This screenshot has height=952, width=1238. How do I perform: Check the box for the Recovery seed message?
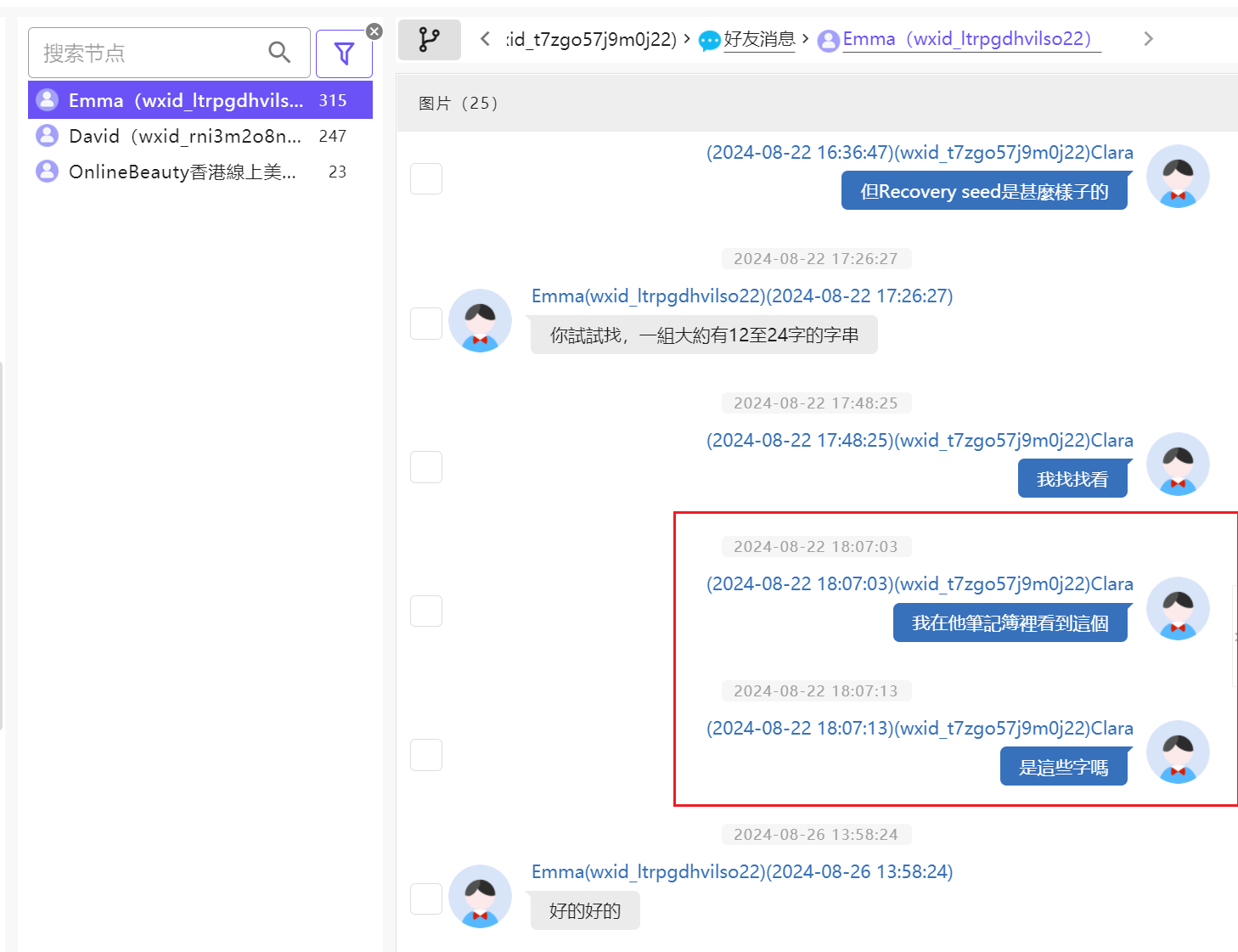pos(426,178)
